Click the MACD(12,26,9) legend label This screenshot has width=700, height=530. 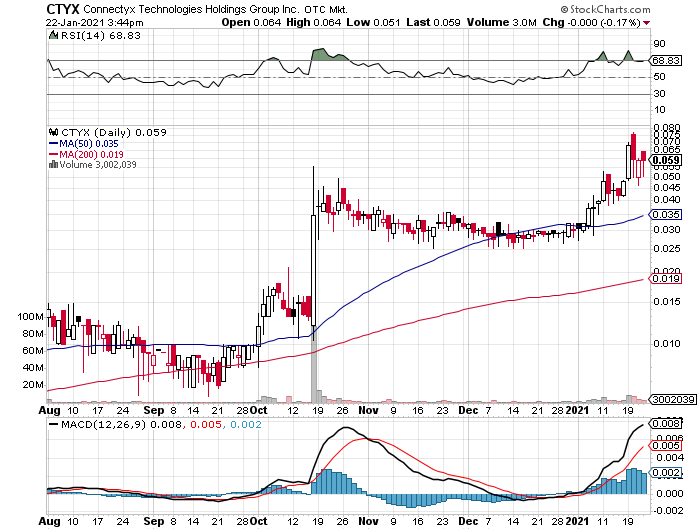coord(103,424)
